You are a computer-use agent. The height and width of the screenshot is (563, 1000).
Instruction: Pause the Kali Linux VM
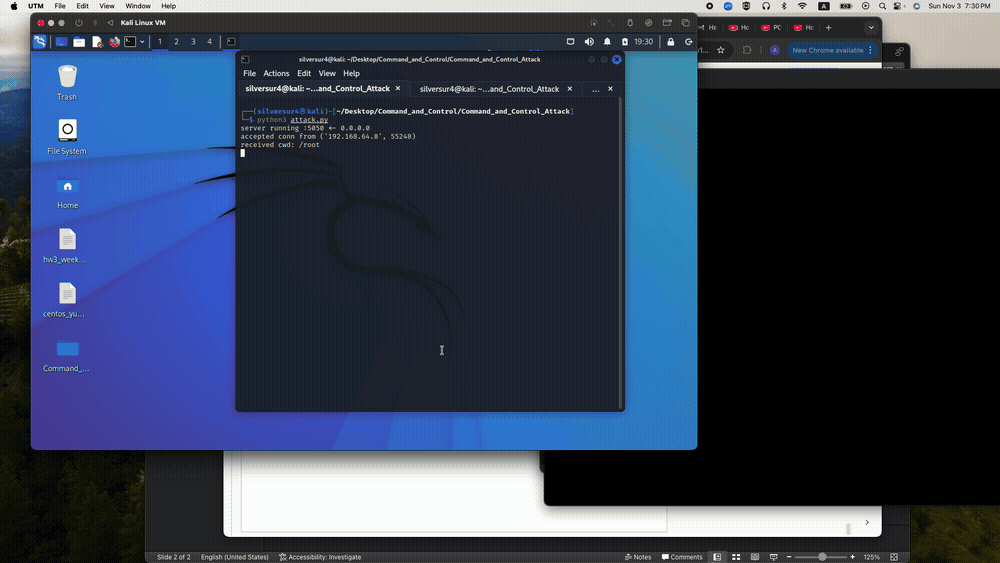tap(95, 23)
